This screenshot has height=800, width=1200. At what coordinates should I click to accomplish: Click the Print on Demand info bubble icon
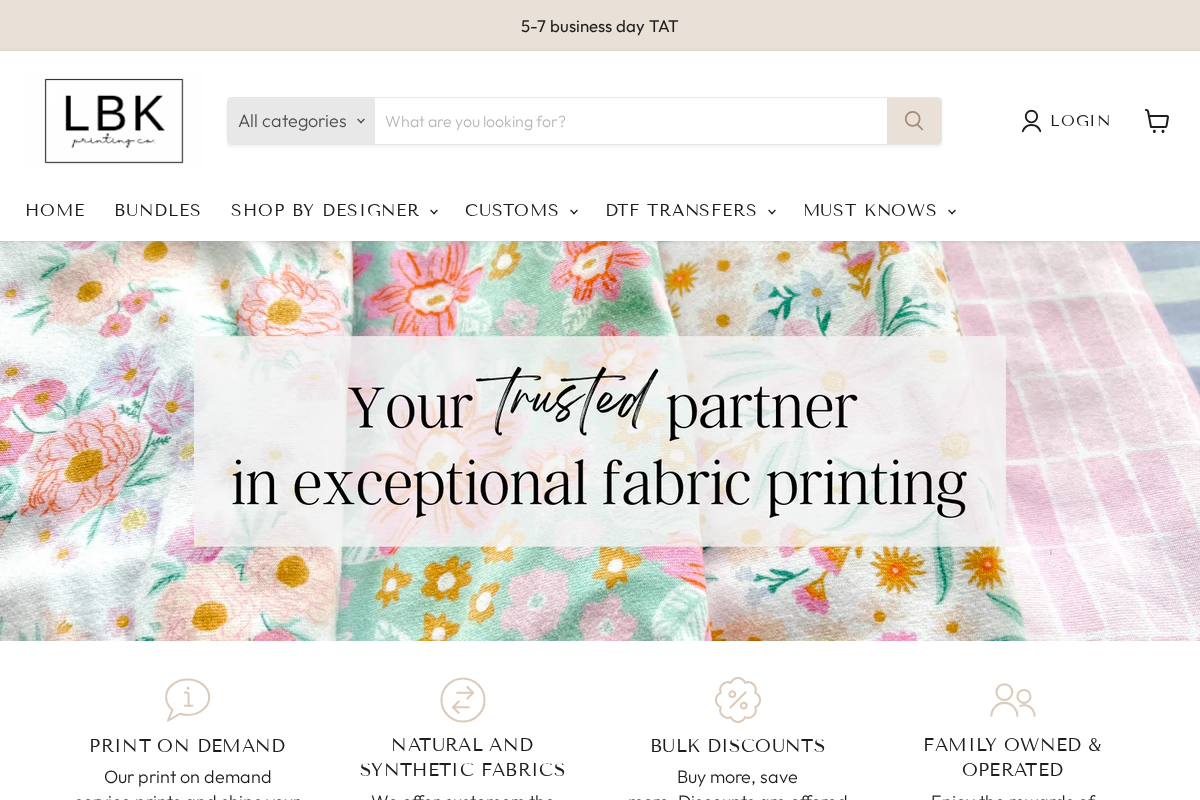(x=187, y=700)
